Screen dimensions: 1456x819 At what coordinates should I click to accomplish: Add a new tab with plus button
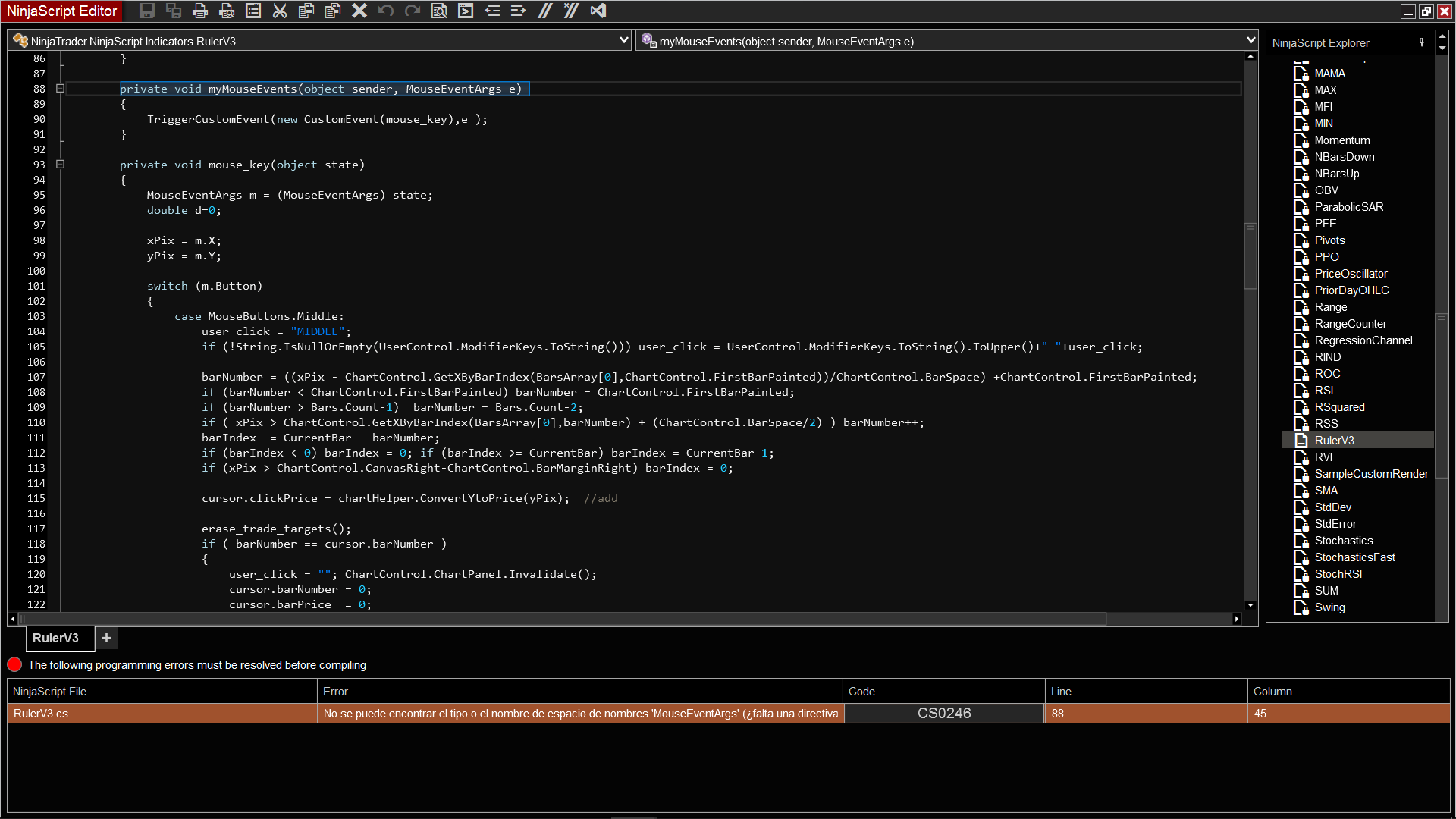coord(107,639)
